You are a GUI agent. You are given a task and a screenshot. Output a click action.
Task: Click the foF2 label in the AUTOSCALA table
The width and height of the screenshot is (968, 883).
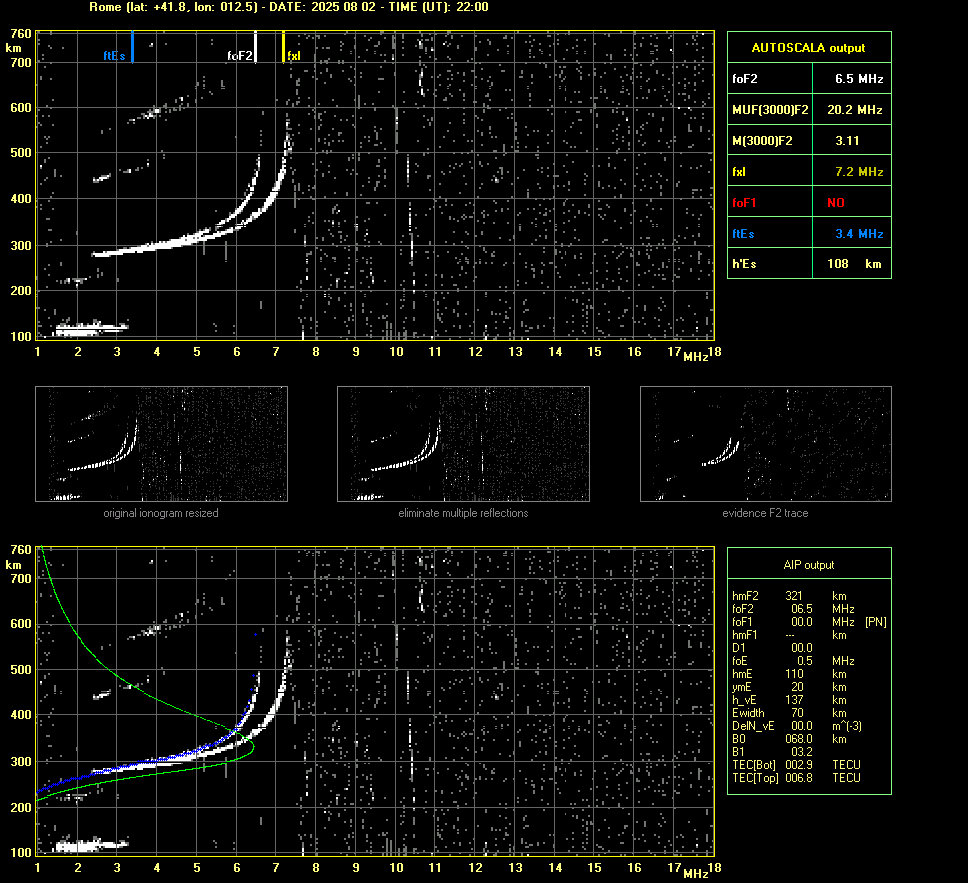coord(745,78)
